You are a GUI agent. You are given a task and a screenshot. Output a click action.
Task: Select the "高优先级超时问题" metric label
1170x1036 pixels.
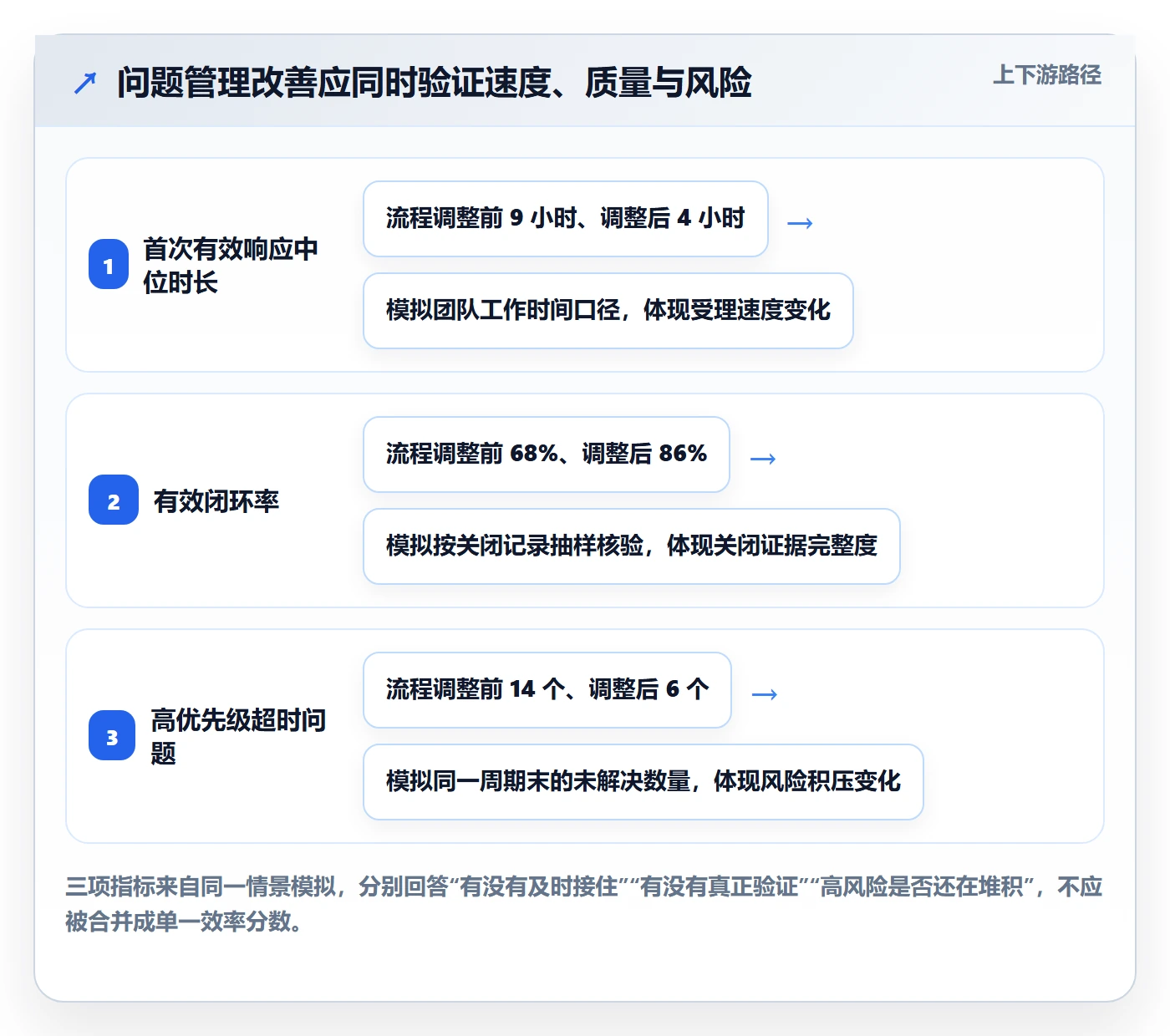click(238, 736)
